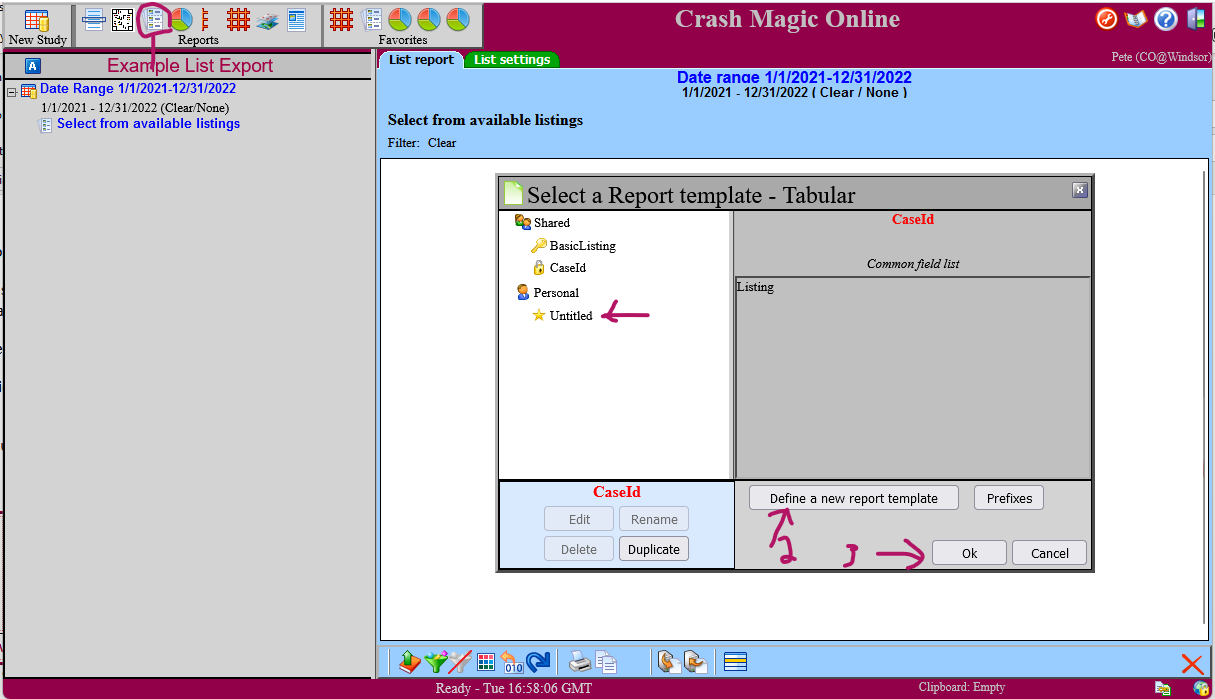The width and height of the screenshot is (1215, 699).
Task: Click the Common field list label
Action: click(x=913, y=264)
